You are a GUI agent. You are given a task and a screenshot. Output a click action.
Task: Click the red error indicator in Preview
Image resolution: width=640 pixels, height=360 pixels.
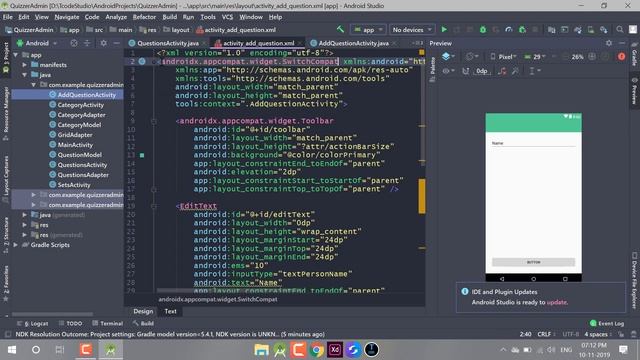pyautogui.click(x=621, y=57)
